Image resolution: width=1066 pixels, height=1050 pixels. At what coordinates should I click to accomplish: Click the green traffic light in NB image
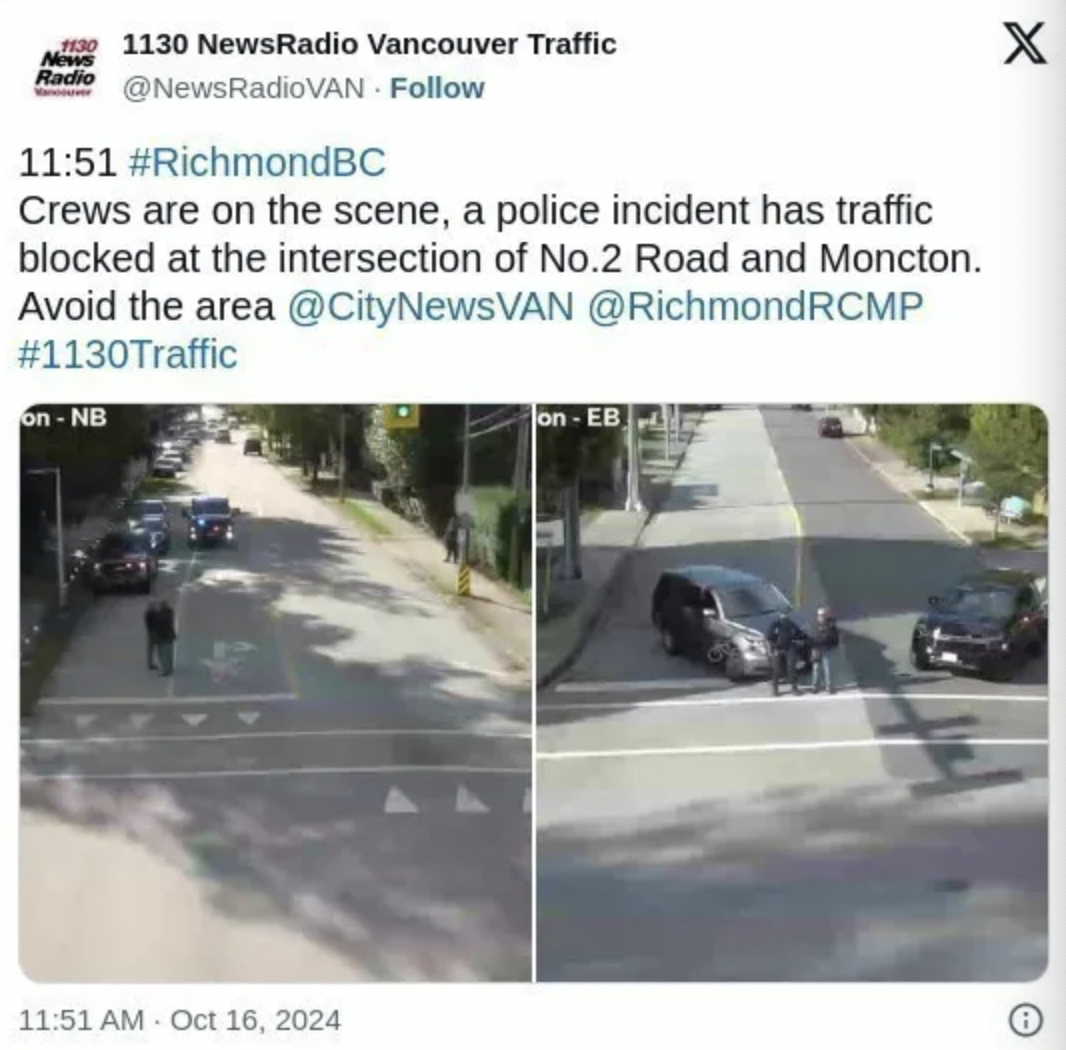[x=402, y=413]
